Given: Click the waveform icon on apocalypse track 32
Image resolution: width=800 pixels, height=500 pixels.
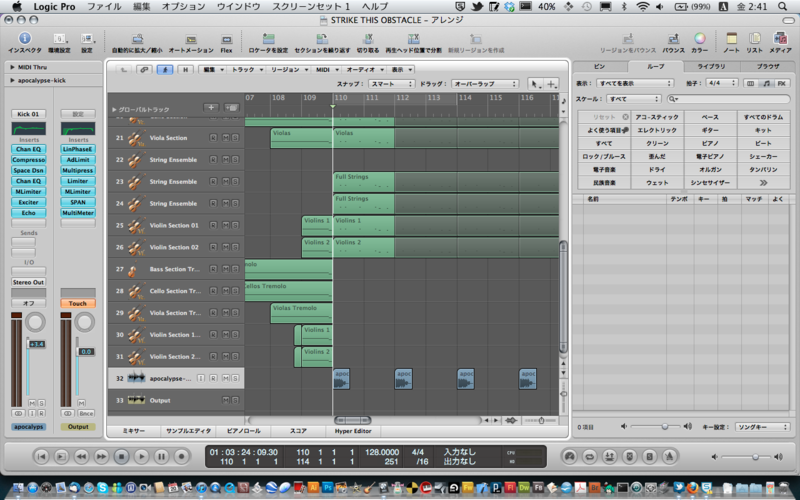Looking at the screenshot, I should (x=136, y=378).
